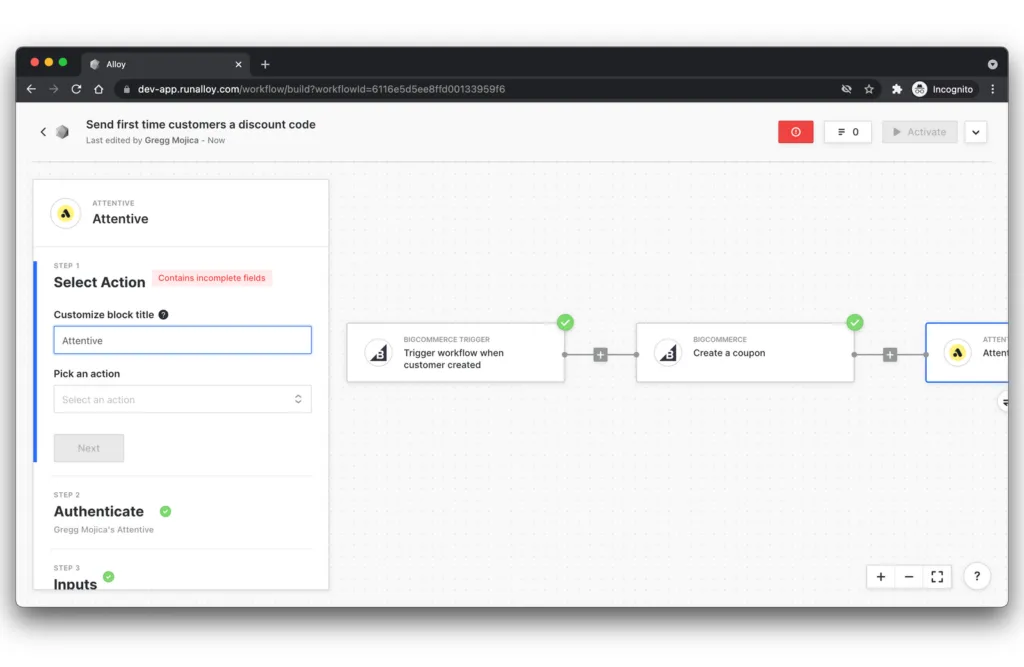Viewport: 1024px width, 667px height.
Task: Open the browser home page
Action: tap(99, 89)
